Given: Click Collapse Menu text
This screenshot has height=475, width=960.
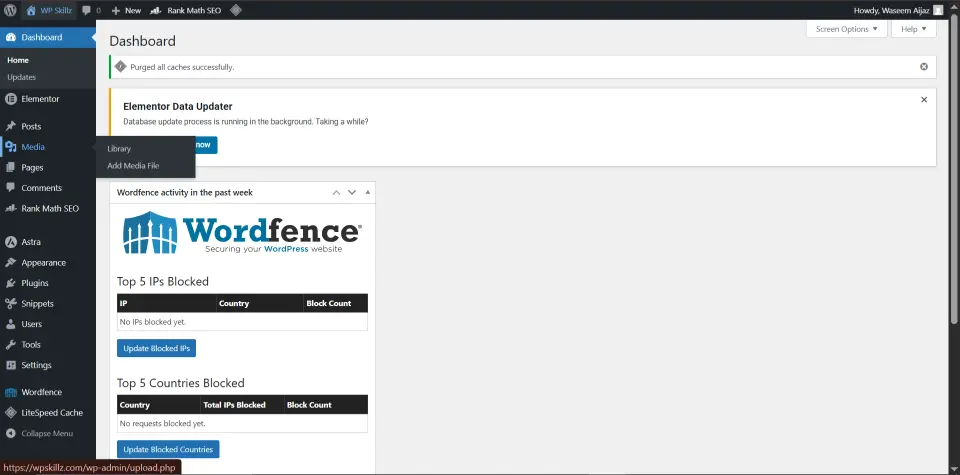Looking at the screenshot, I should coord(47,433).
